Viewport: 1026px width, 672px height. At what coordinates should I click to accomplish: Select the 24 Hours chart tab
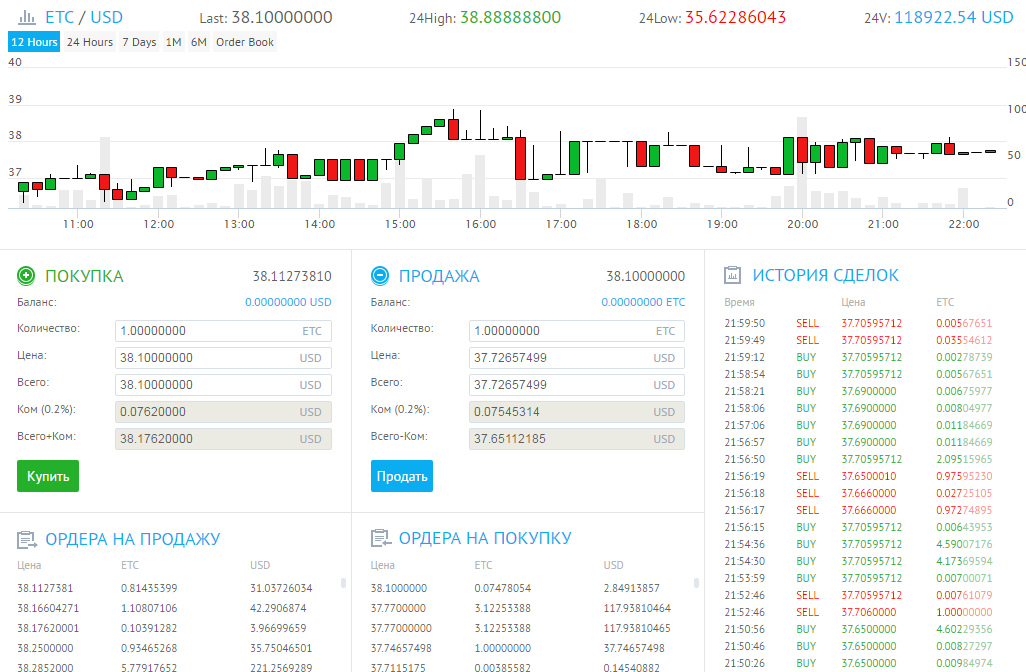pos(90,42)
